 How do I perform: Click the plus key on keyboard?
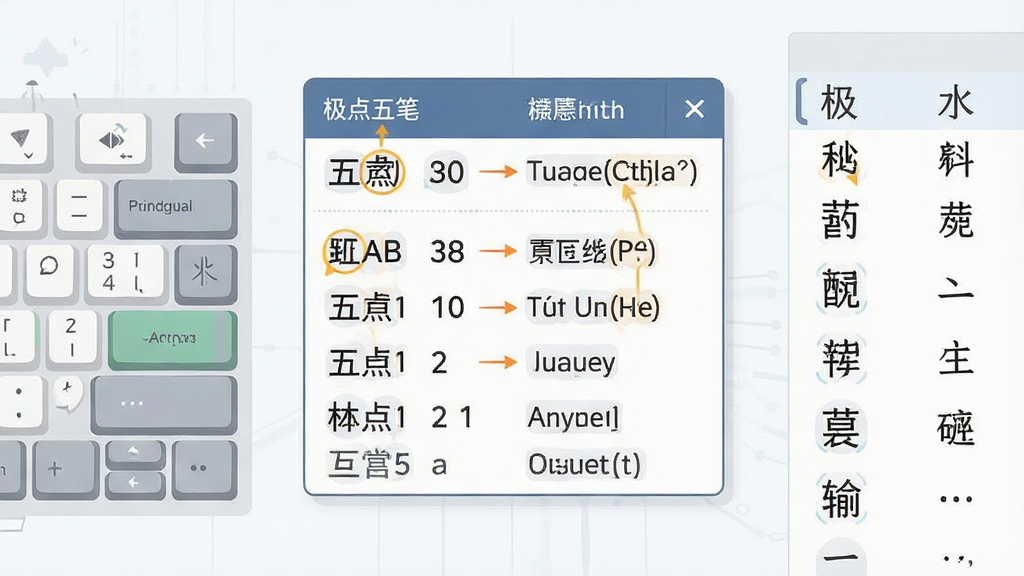click(x=65, y=469)
